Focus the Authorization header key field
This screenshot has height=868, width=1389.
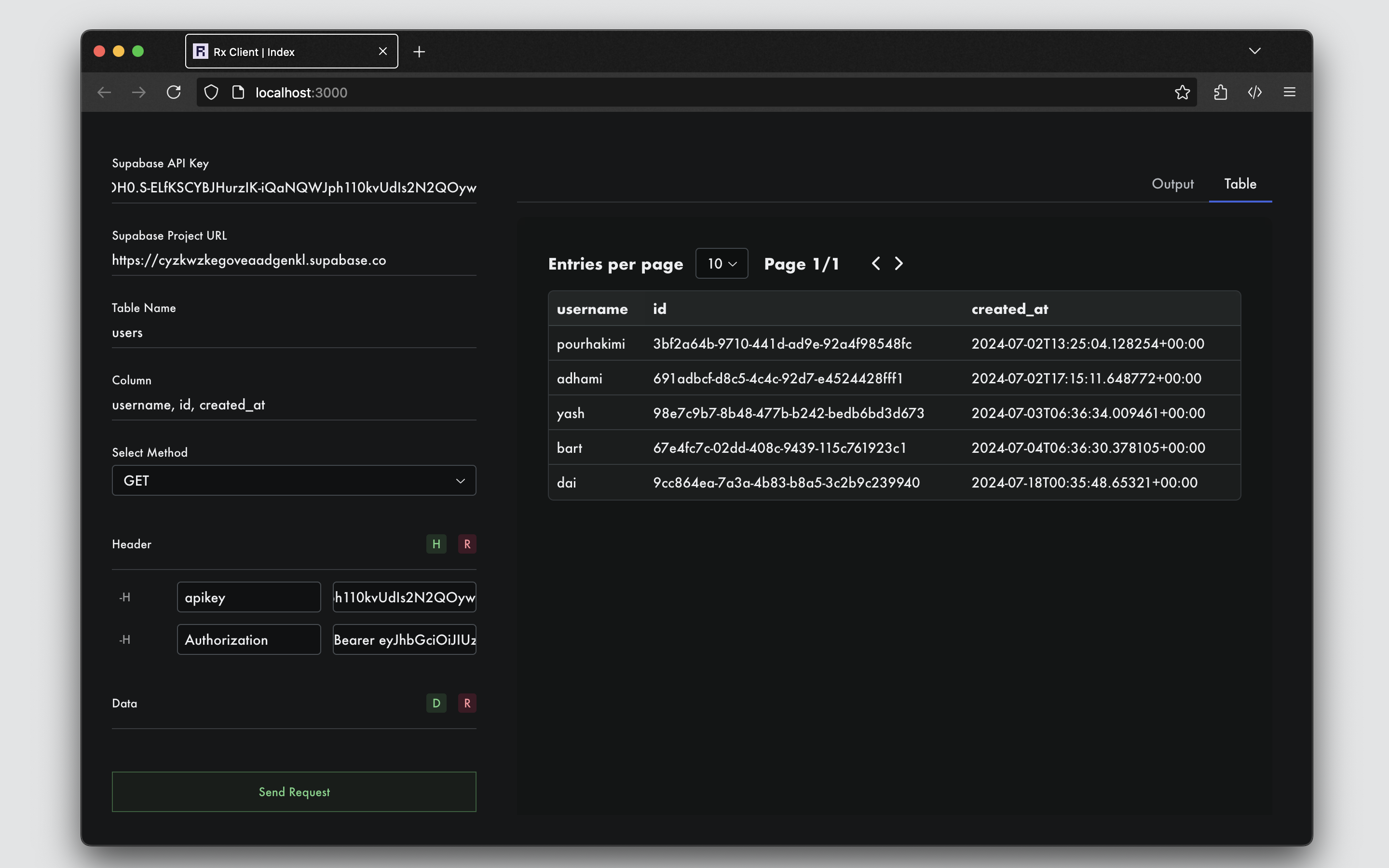click(x=248, y=639)
